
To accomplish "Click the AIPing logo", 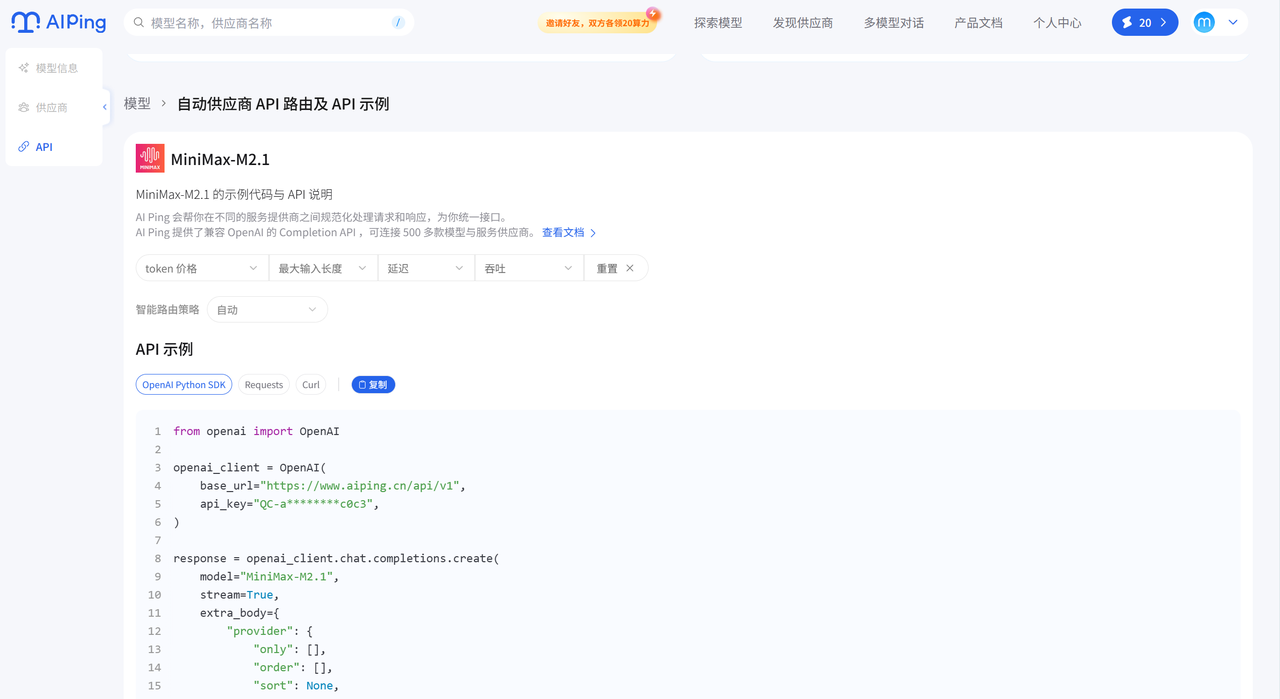I will pos(58,22).
